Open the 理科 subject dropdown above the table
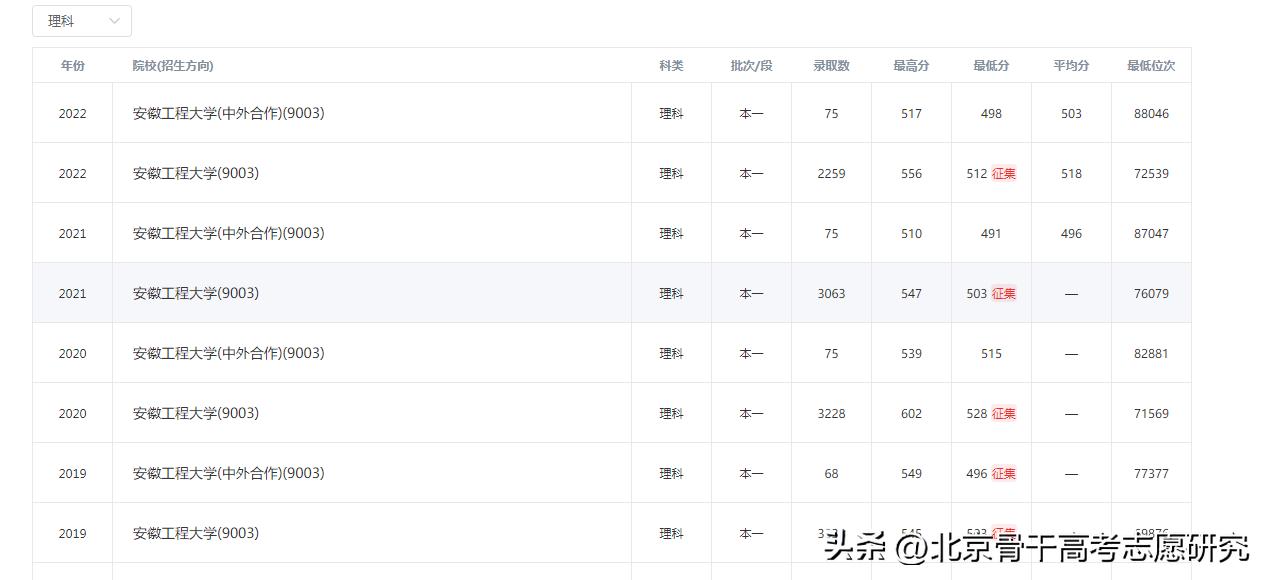The image size is (1267, 580). 82,21
